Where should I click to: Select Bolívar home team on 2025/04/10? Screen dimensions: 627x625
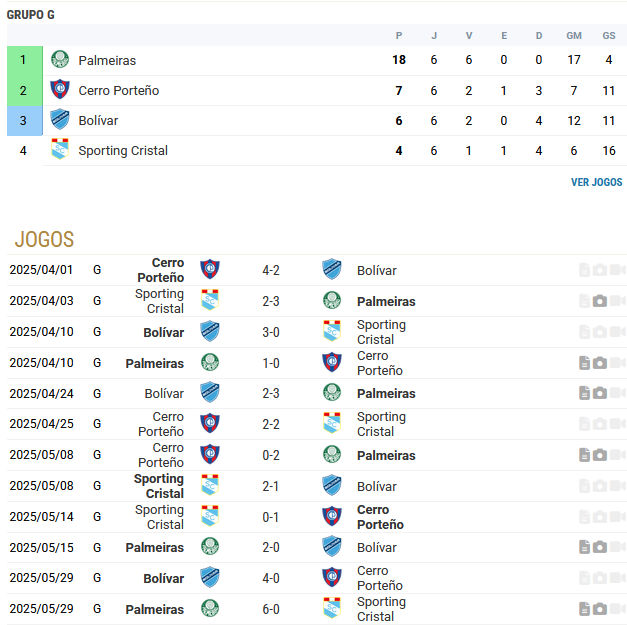[x=164, y=332]
